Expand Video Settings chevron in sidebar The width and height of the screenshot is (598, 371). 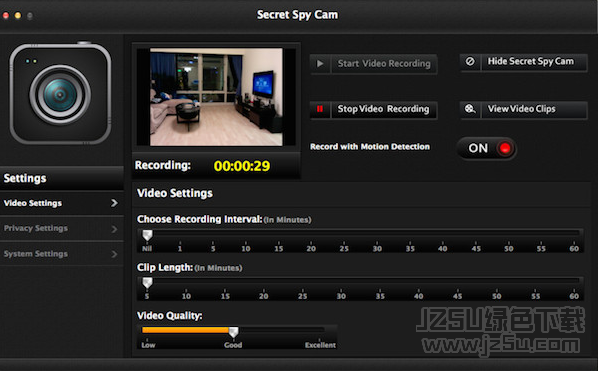coord(114,203)
